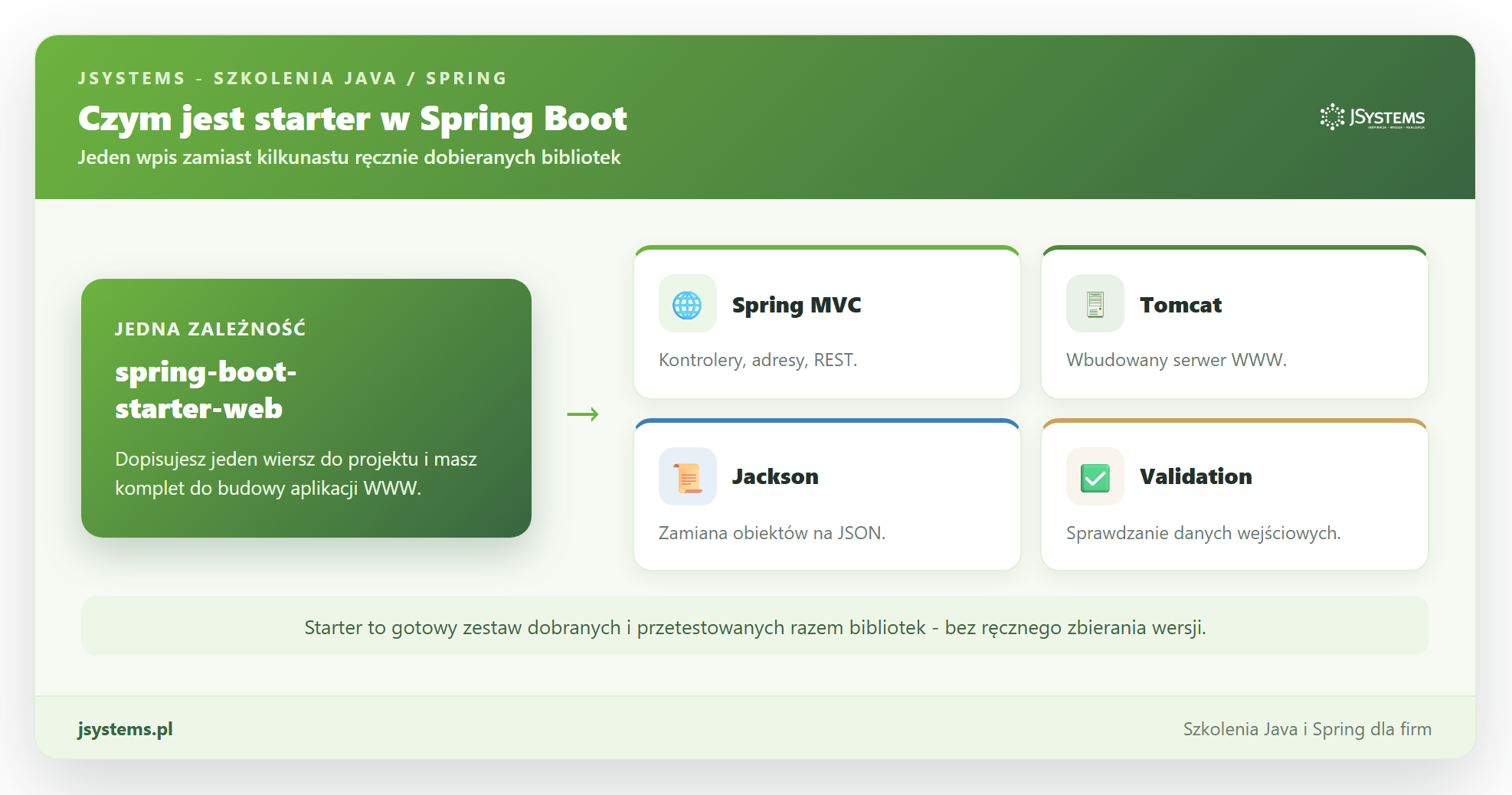Click the text 'Sprawdzanie danych wejściowych.'

(1203, 533)
